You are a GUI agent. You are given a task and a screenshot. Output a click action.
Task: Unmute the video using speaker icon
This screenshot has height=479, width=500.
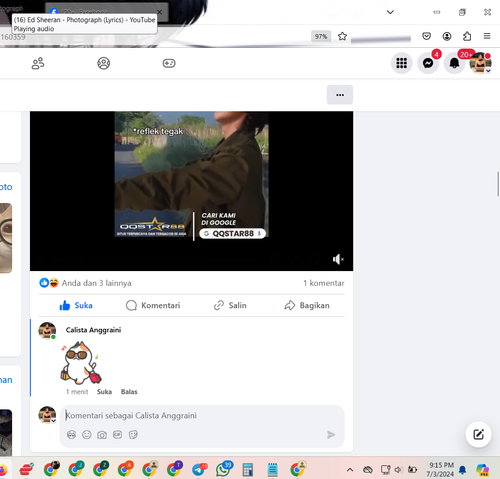[338, 259]
